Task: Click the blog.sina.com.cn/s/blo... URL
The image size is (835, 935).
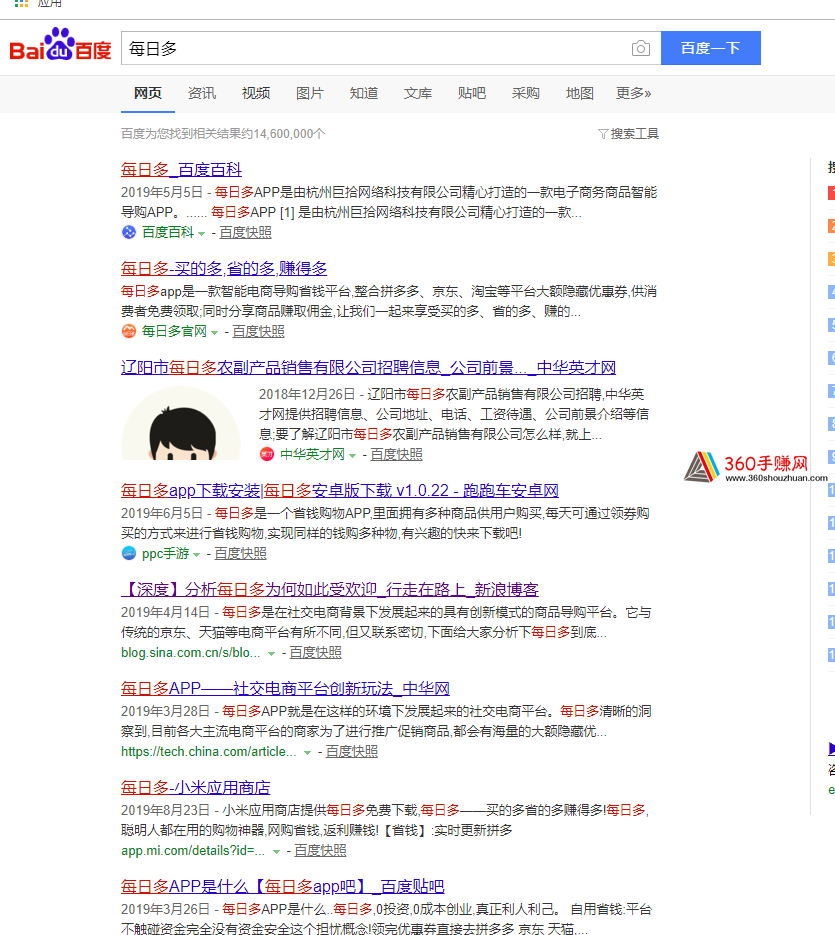Action: pos(191,653)
